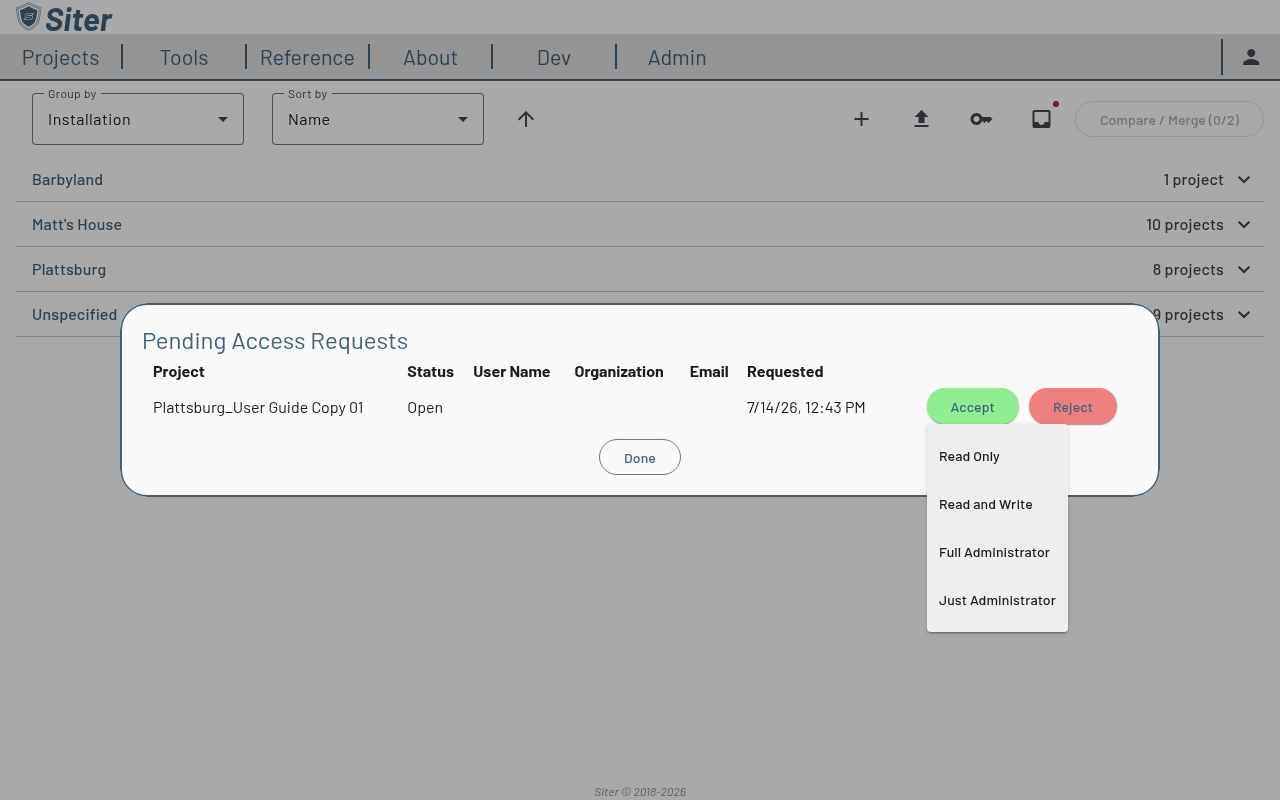This screenshot has height=800, width=1280.
Task: Click the 8 projects count
Action: point(1188,270)
